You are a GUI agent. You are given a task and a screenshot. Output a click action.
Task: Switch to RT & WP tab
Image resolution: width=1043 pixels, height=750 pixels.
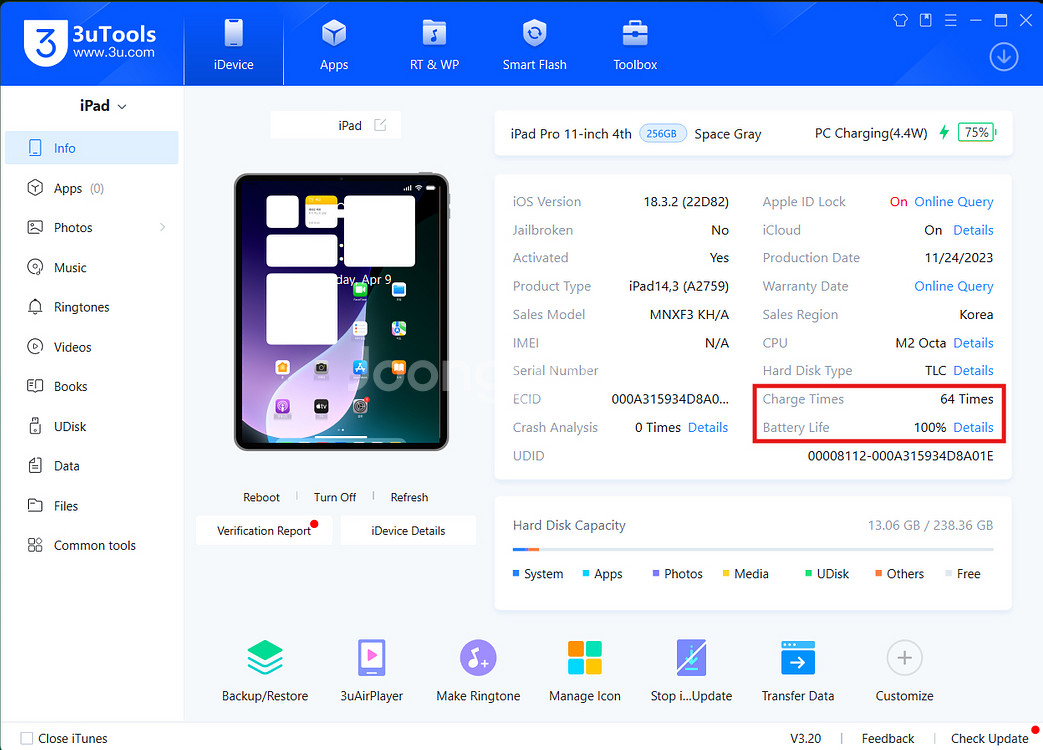(x=434, y=43)
